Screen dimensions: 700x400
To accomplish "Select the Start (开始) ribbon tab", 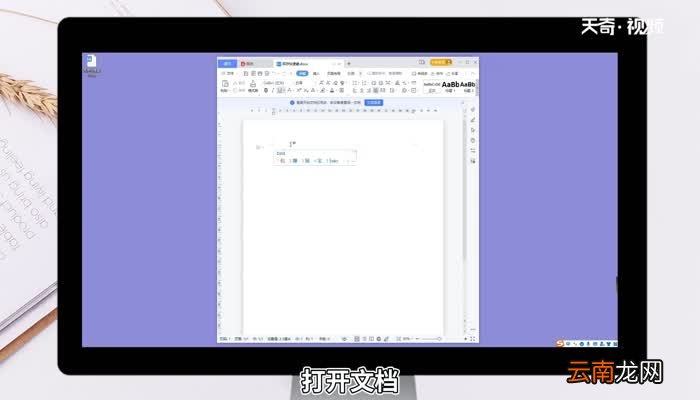I will 302,73.
